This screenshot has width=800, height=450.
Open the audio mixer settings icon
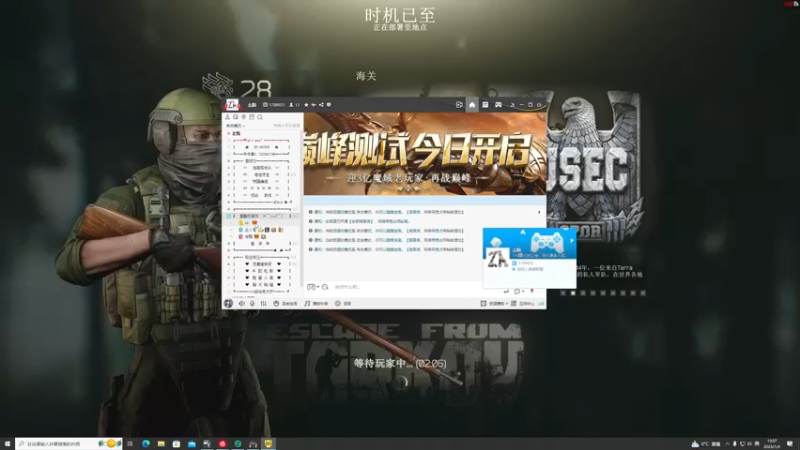pyautogui.click(x=263, y=304)
